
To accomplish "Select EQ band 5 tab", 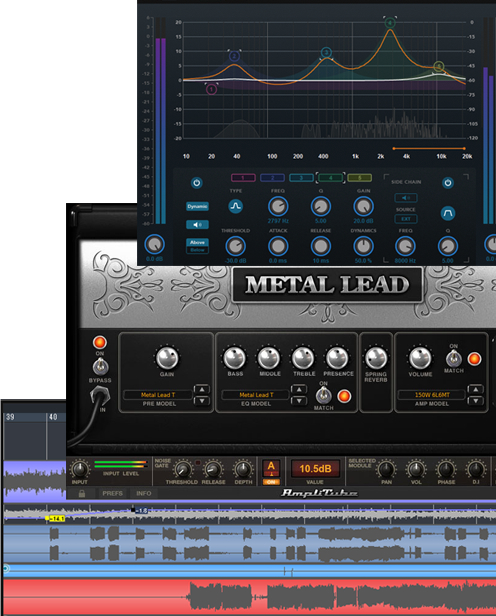I will click(359, 178).
